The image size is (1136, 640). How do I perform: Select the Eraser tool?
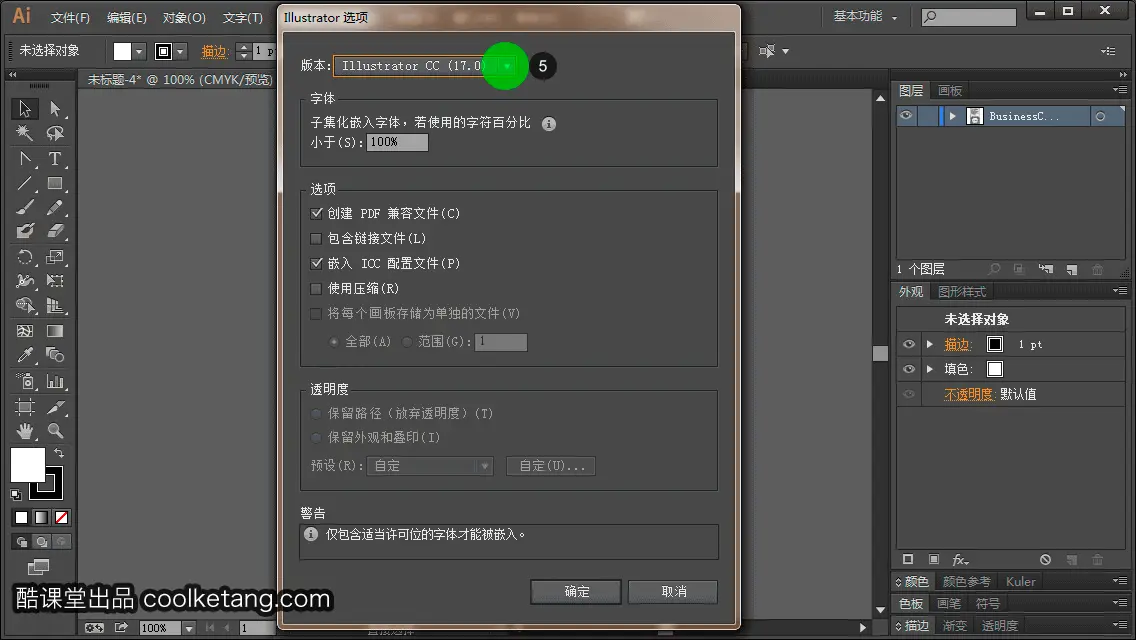pos(55,231)
